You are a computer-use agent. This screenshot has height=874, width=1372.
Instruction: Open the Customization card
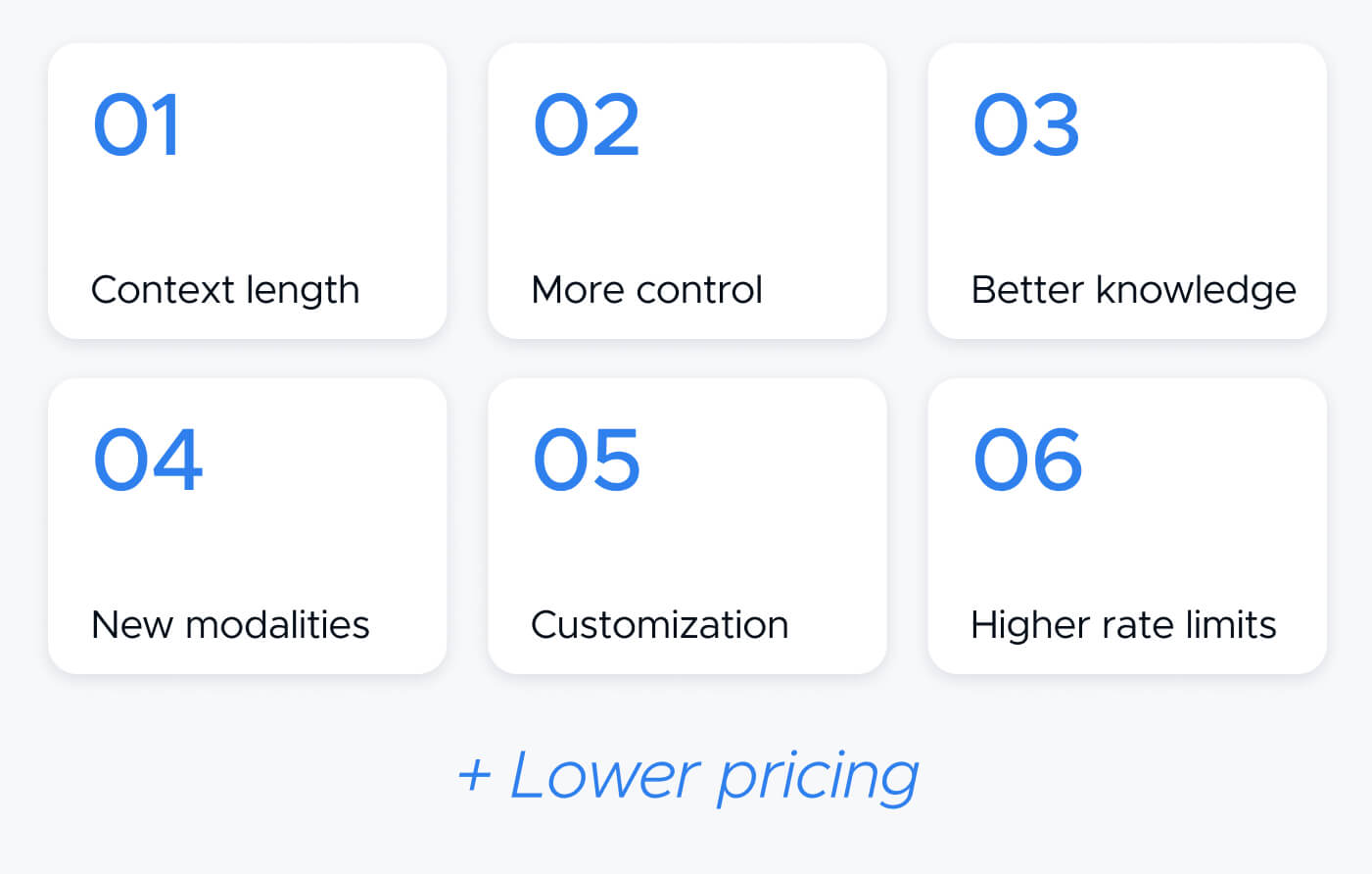tap(687, 526)
